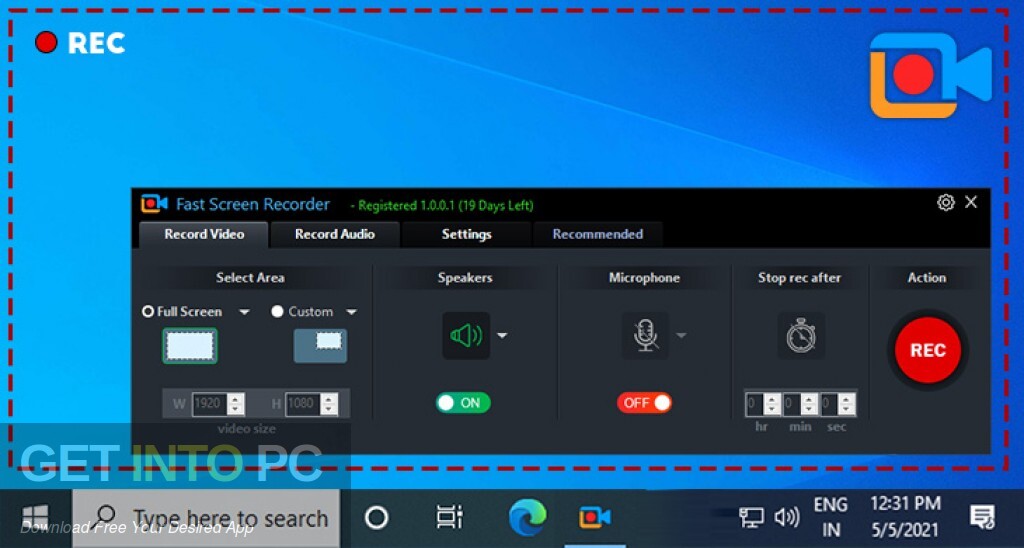Click the registered version status text

click(x=442, y=206)
